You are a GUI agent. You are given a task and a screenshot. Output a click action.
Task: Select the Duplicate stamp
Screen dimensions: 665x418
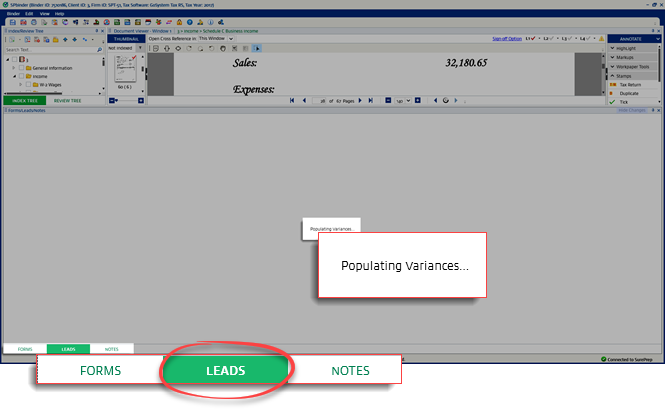tap(629, 93)
